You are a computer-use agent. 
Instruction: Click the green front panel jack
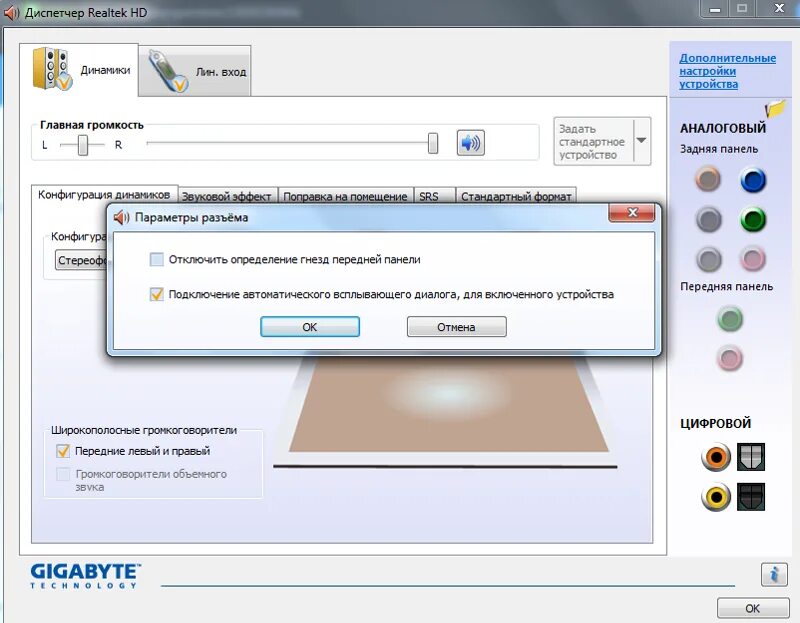(x=730, y=319)
